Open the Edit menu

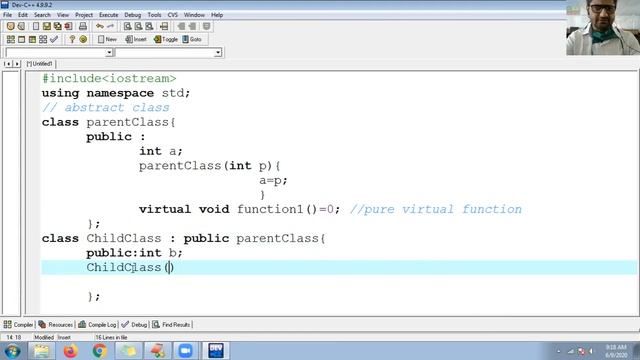[x=23, y=15]
